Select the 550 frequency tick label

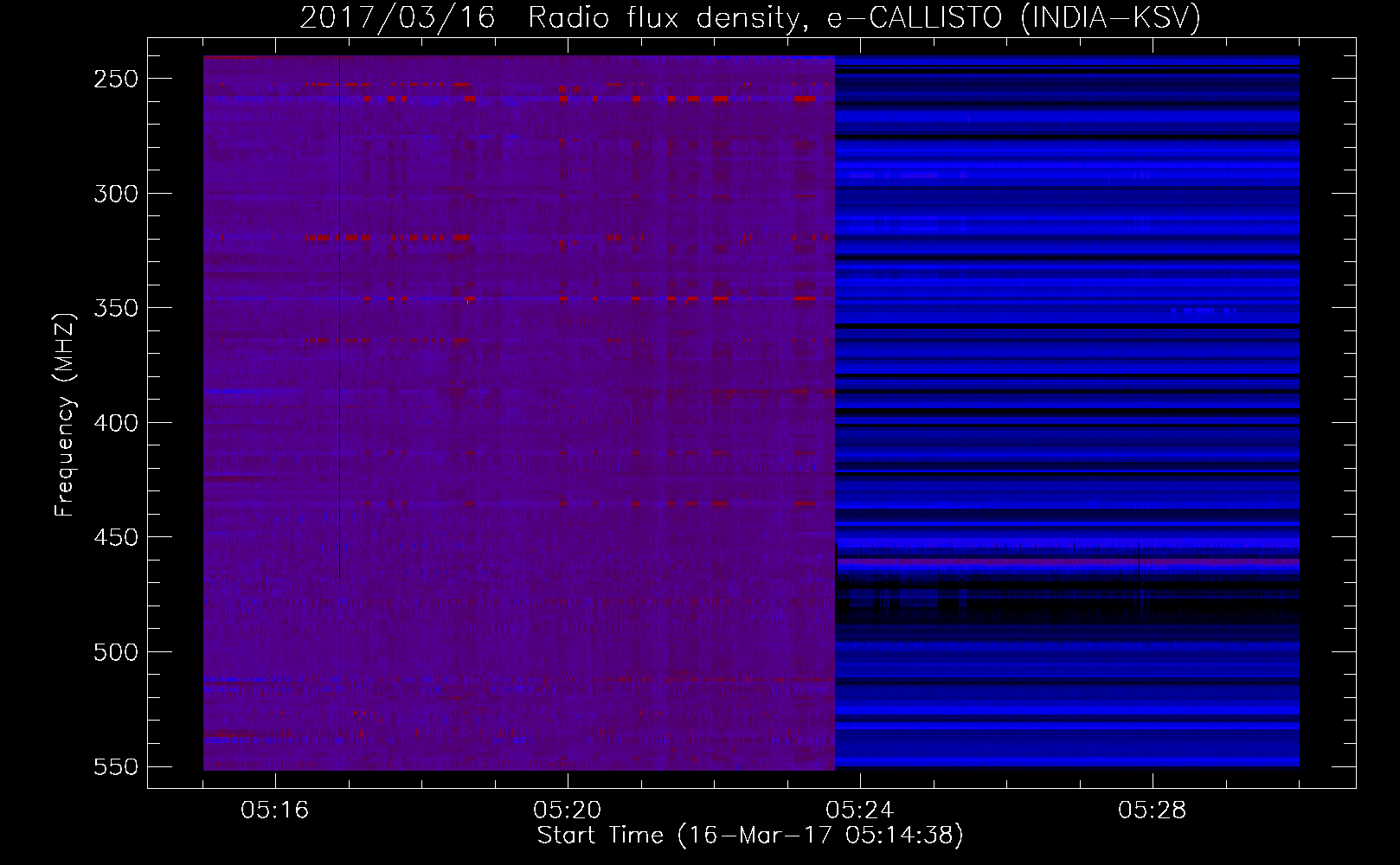(116, 766)
